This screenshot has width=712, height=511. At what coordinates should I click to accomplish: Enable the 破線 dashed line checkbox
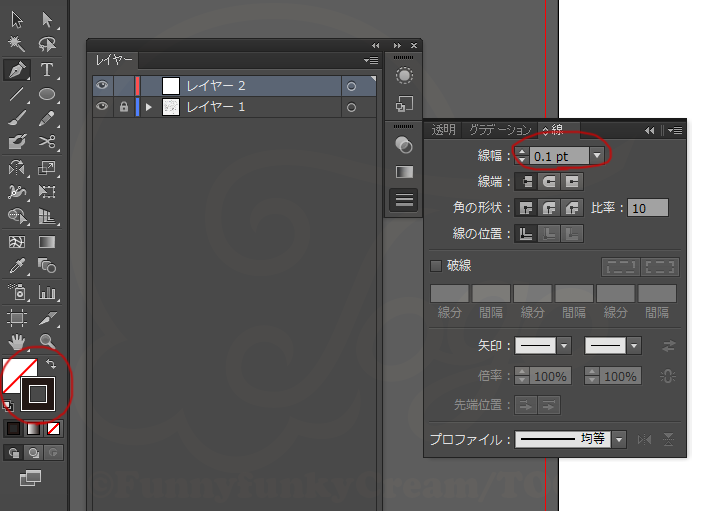click(436, 266)
